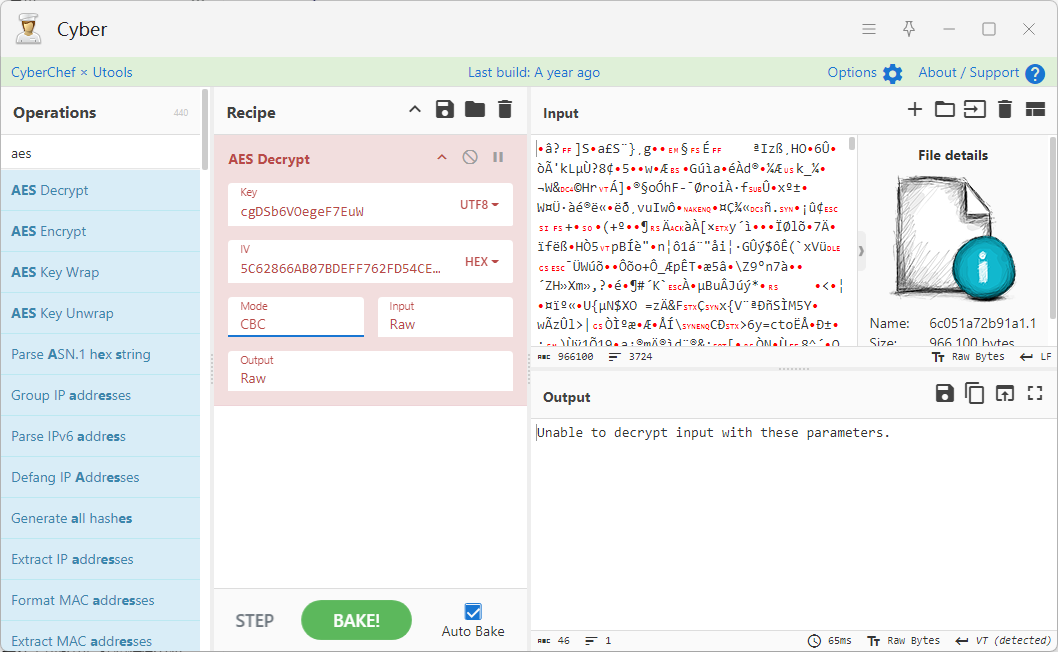Viewport: 1058px width, 652px height.
Task: Change output end of line VT (detected)
Action: 1004,641
